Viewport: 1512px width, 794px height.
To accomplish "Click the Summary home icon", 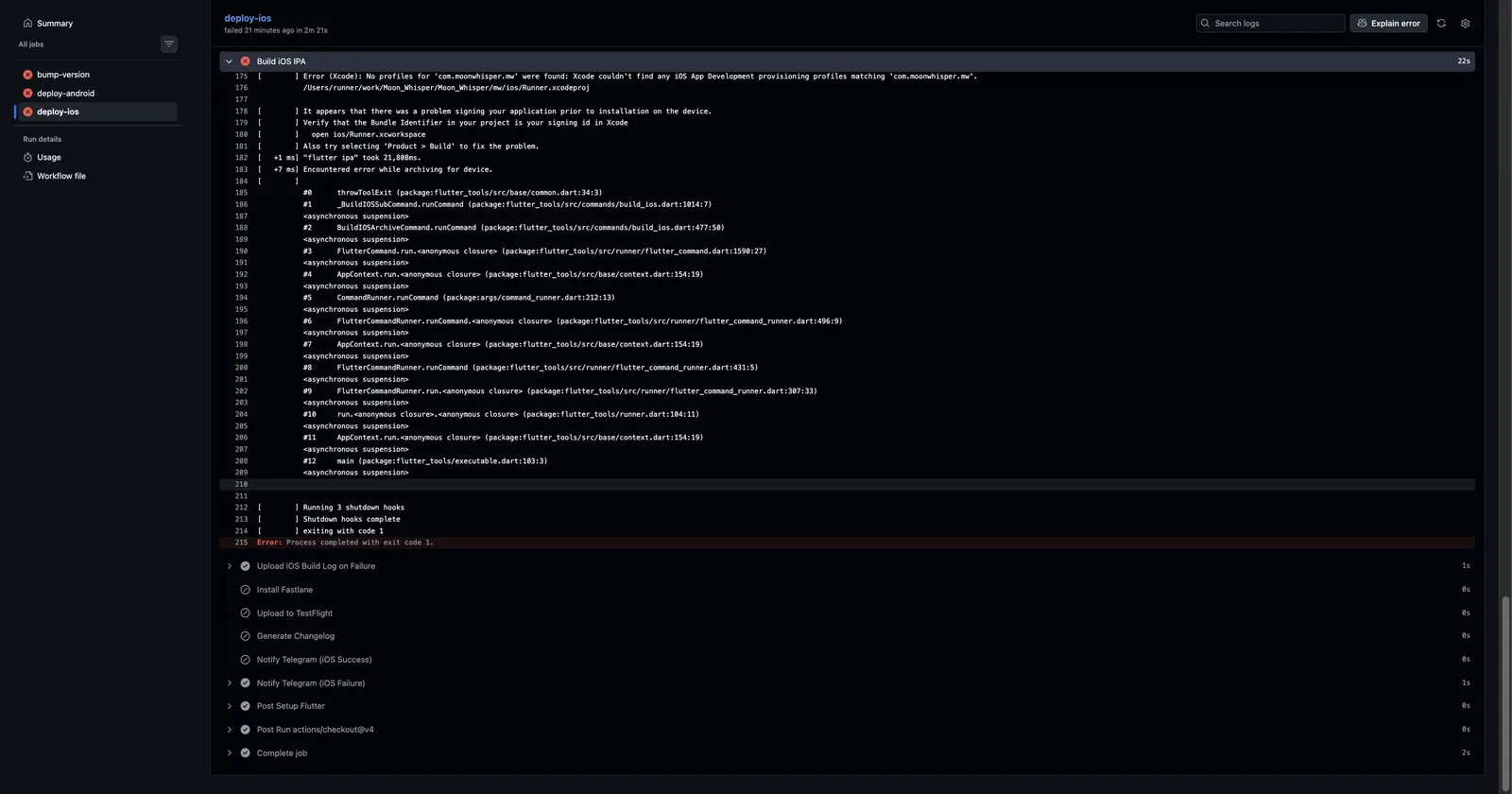I will tap(28, 23).
